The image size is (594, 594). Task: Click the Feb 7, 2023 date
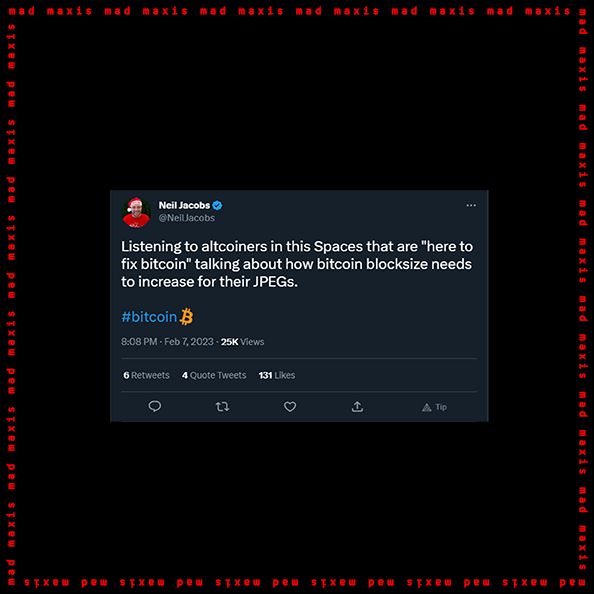coord(189,342)
